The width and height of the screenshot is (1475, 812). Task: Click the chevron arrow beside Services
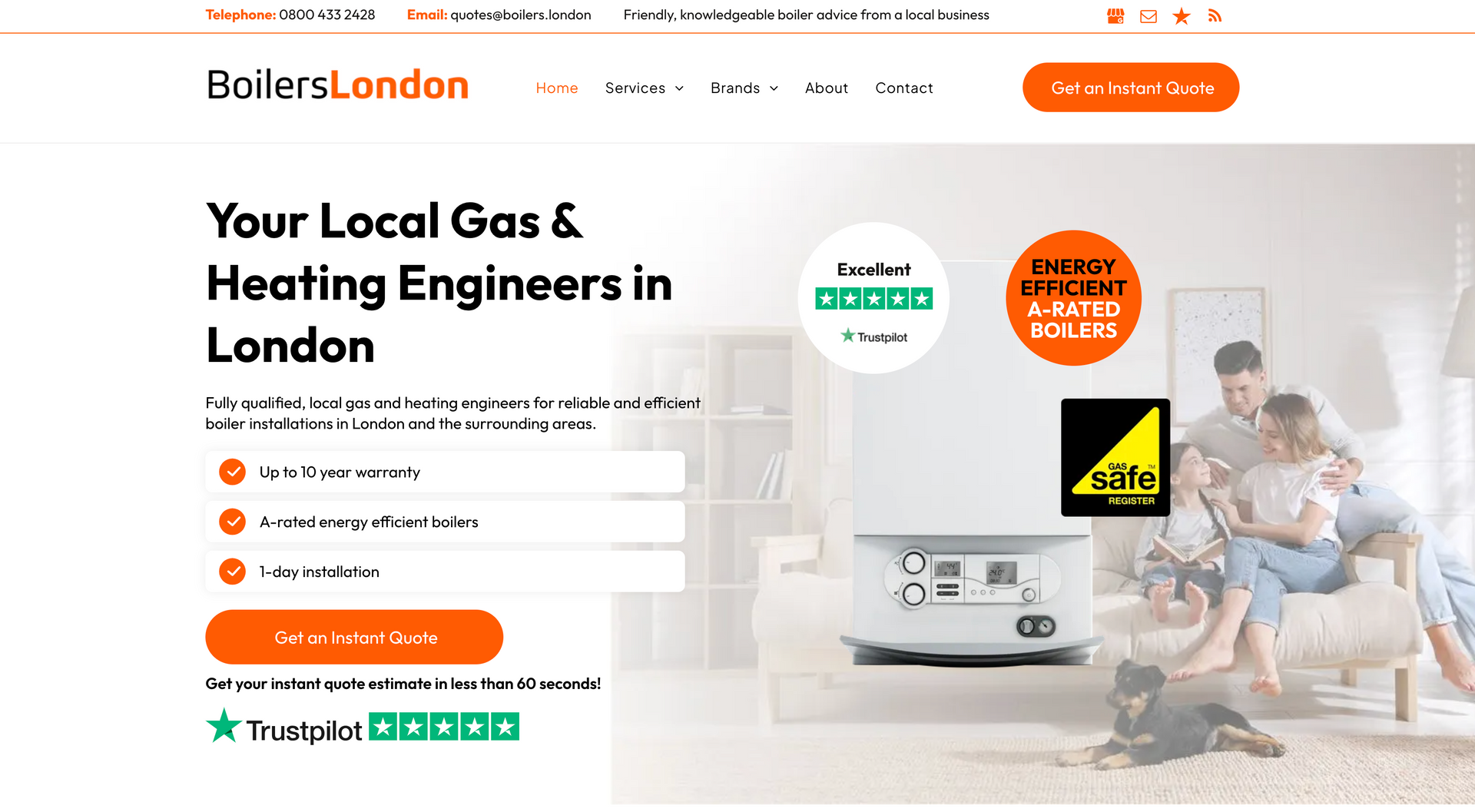pos(679,89)
